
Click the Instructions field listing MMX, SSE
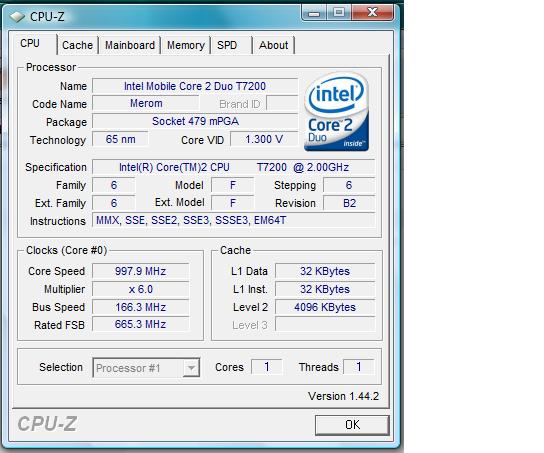233,221
